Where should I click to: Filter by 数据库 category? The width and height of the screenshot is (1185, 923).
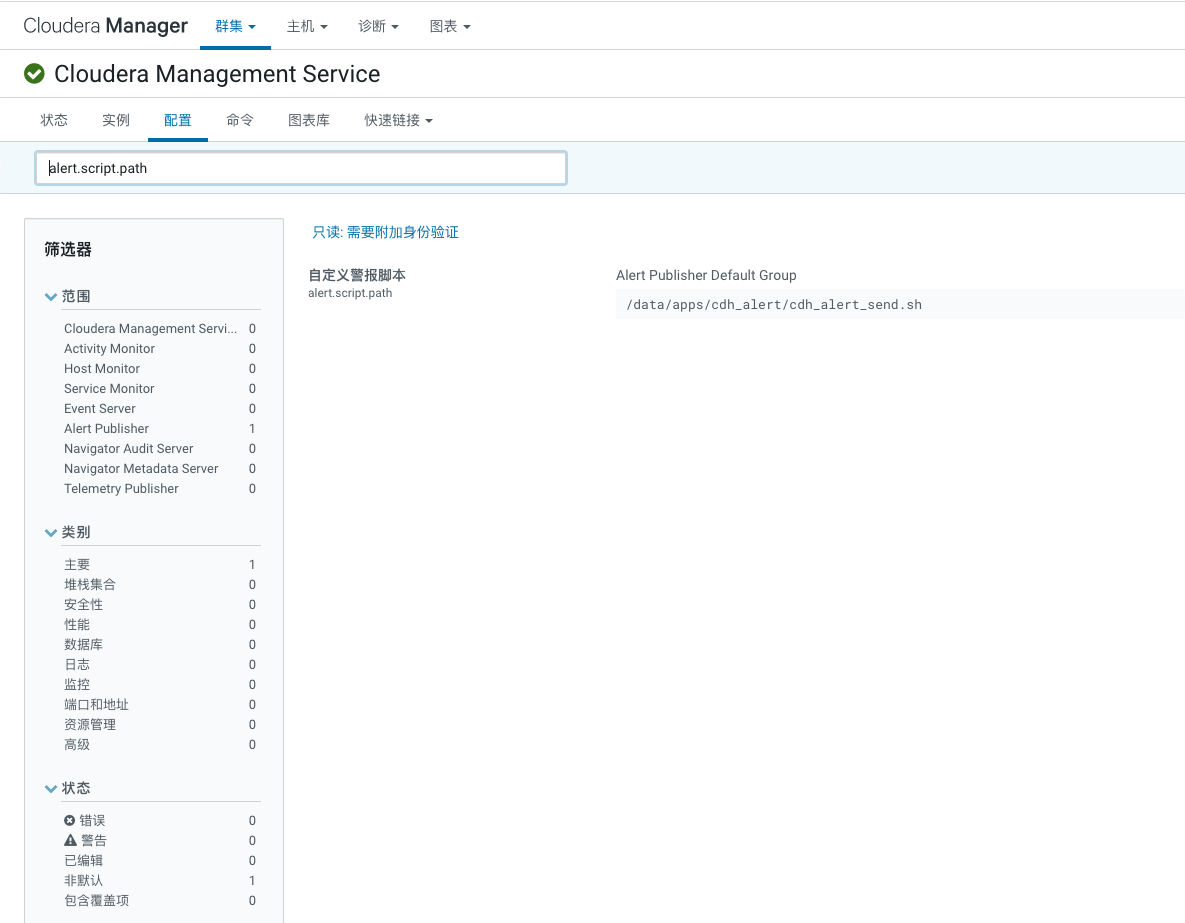[x=159, y=645]
